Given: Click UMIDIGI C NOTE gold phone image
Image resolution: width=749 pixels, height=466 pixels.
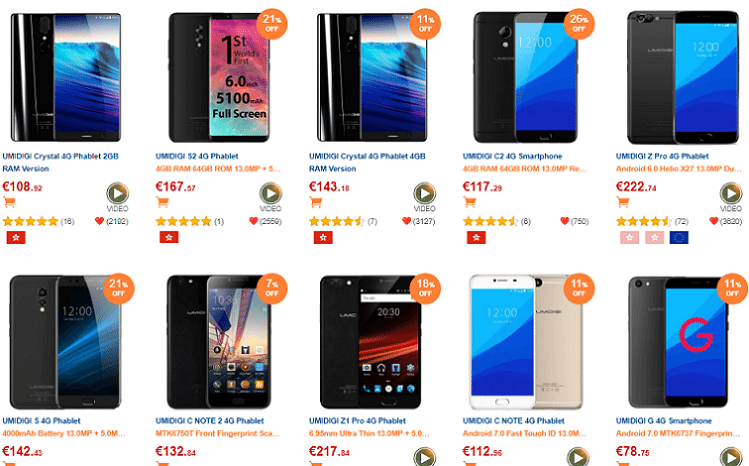Looking at the screenshot, I should point(525,342).
